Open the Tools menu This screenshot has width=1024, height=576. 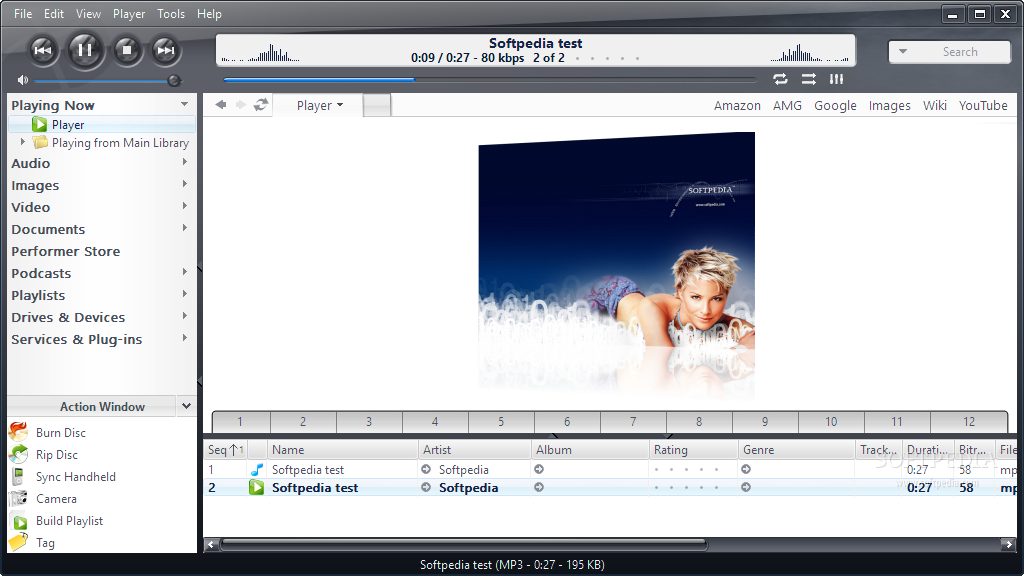(x=171, y=14)
